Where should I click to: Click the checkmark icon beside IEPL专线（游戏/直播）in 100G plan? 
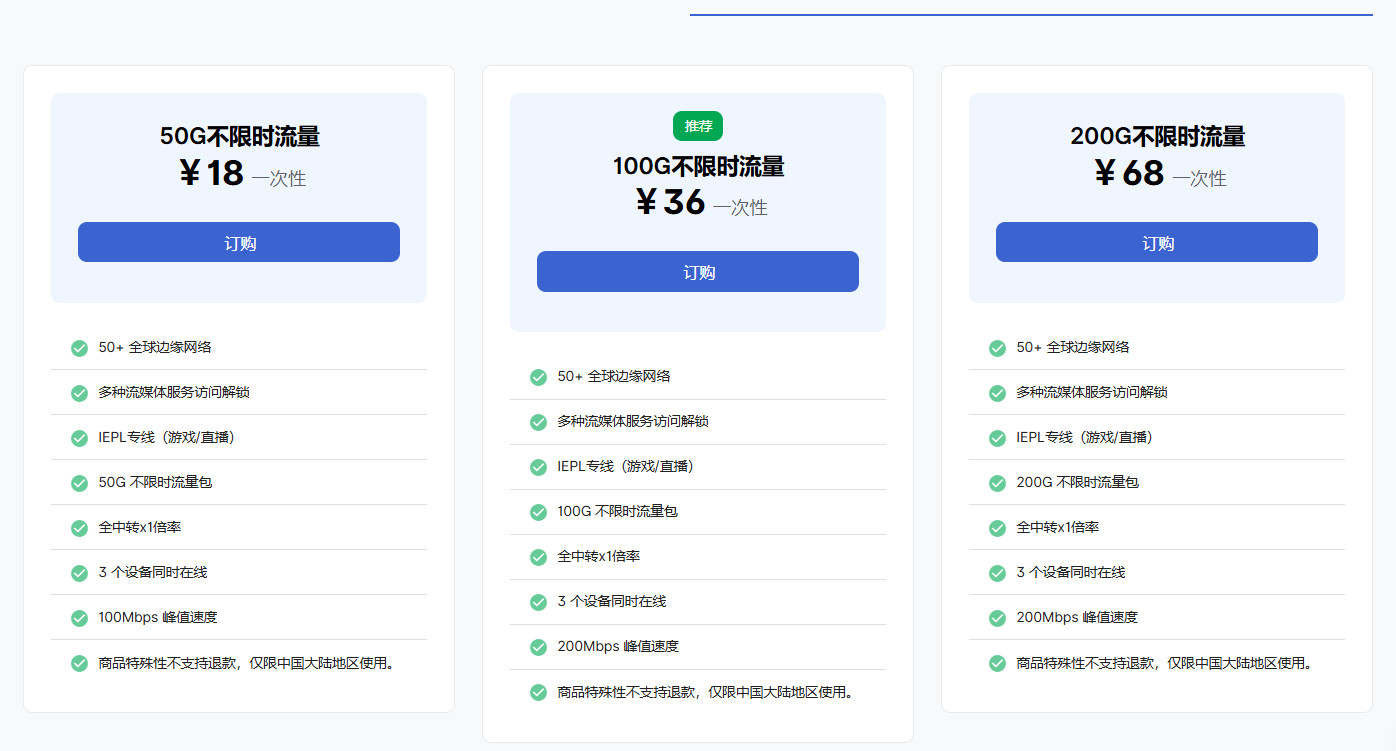(538, 467)
